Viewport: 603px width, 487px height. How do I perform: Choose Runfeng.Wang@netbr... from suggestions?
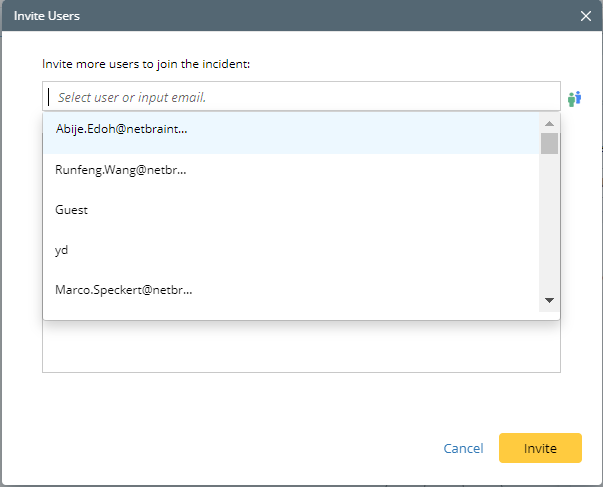(x=121, y=170)
